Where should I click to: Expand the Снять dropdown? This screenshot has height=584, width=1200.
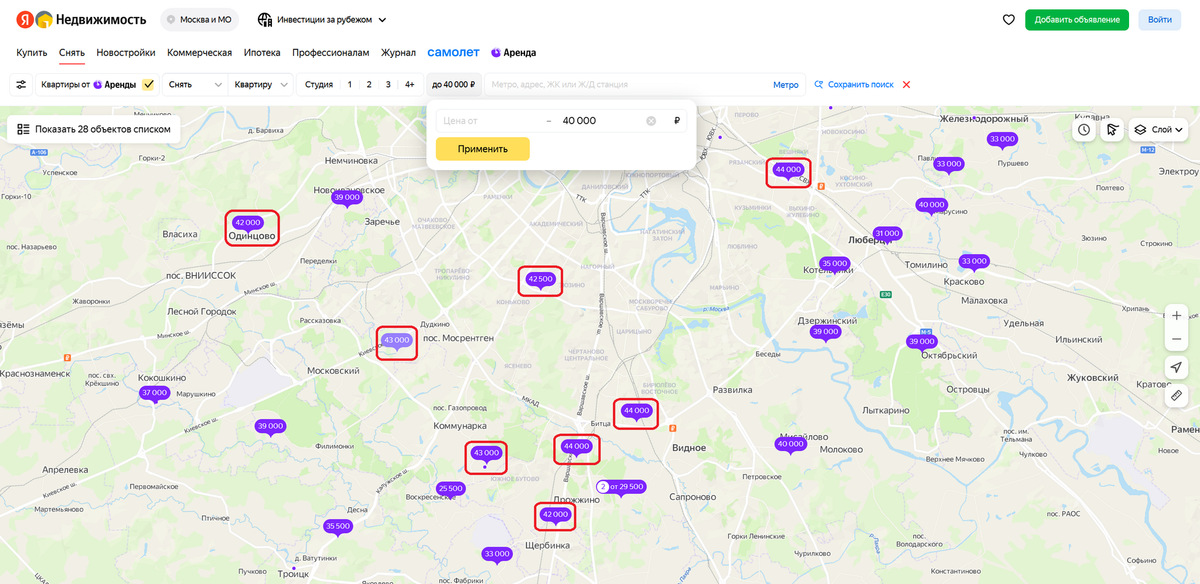coord(193,84)
